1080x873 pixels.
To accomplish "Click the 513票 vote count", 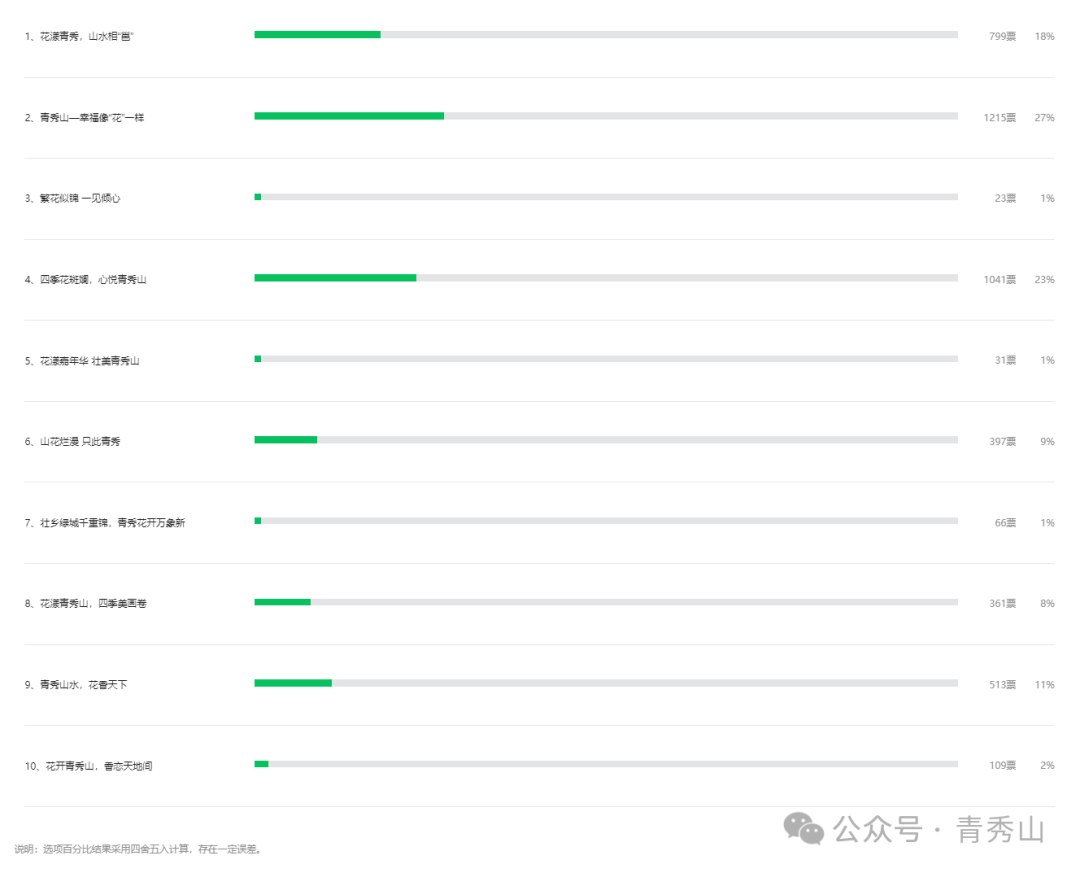I will click(x=1002, y=685).
